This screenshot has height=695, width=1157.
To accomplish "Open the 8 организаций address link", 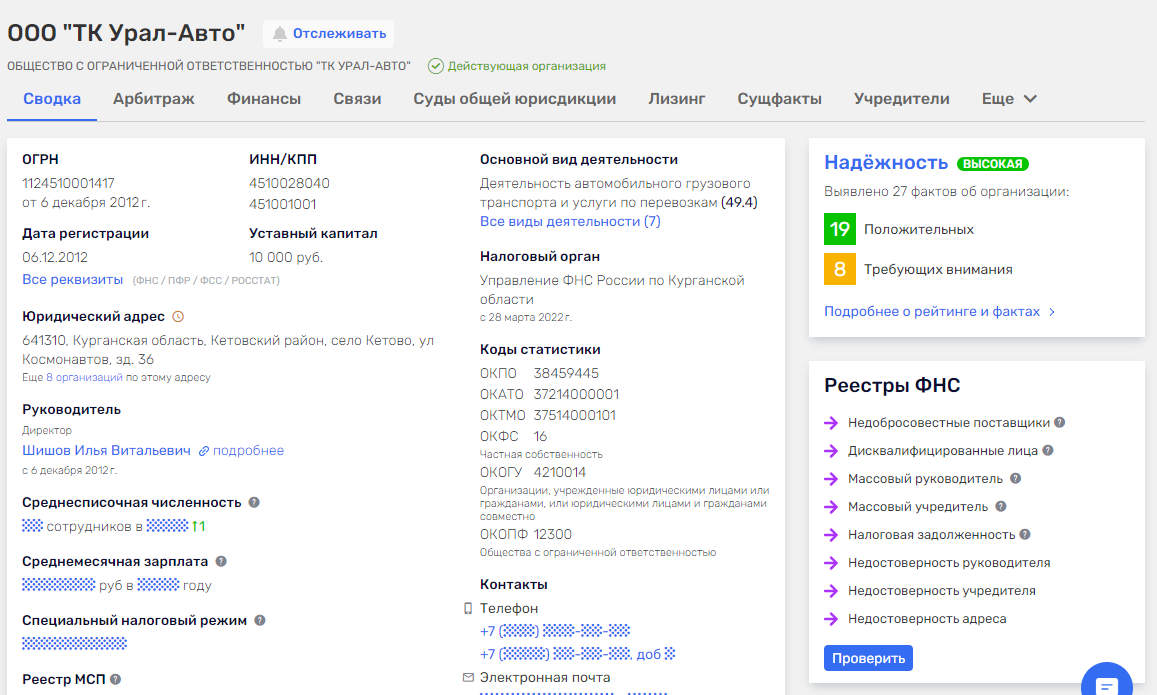I will pos(84,377).
